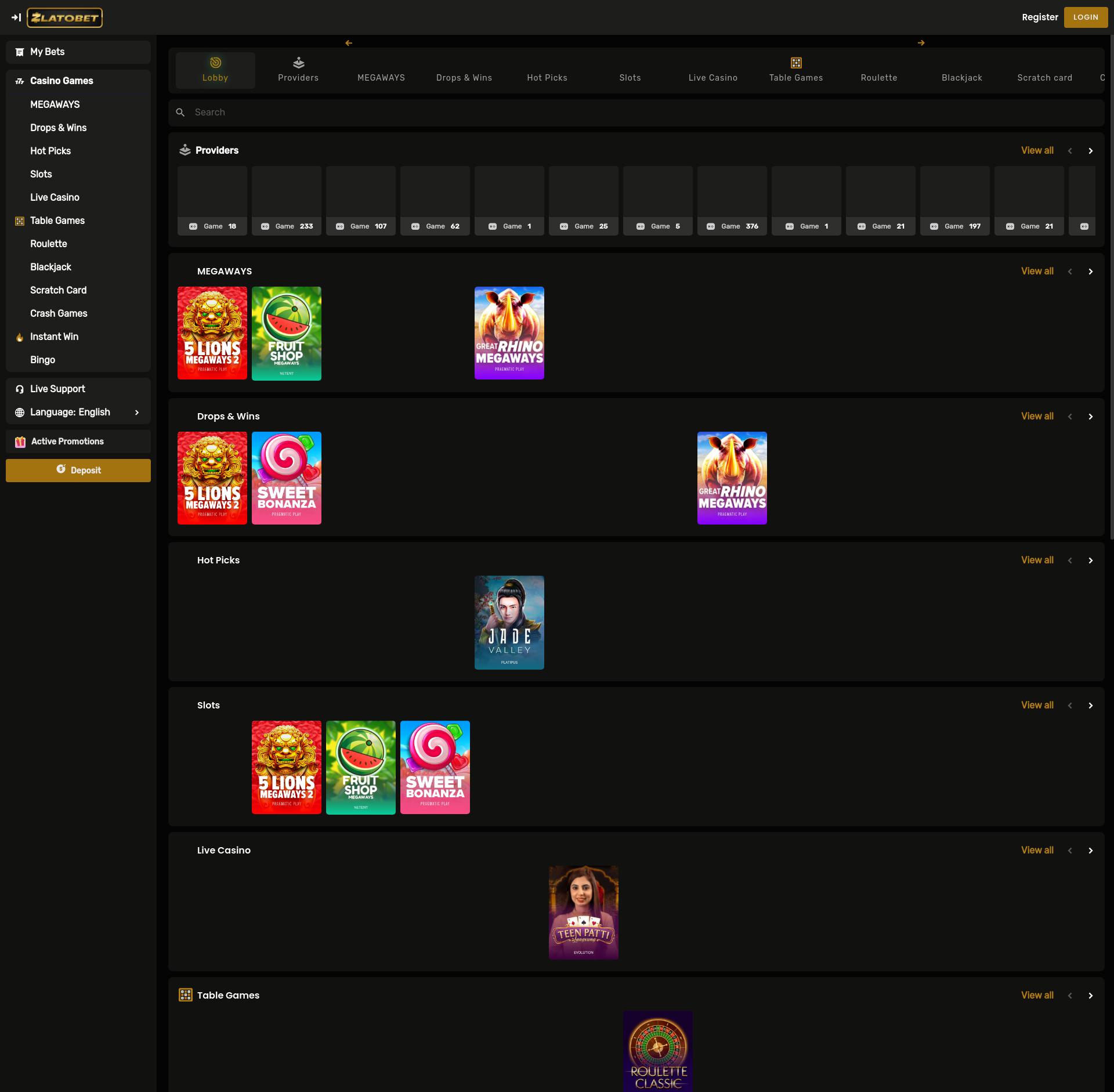This screenshot has height=1092, width=1114.
Task: Advance the Slots carousel with the right chevron
Action: tap(1090, 706)
